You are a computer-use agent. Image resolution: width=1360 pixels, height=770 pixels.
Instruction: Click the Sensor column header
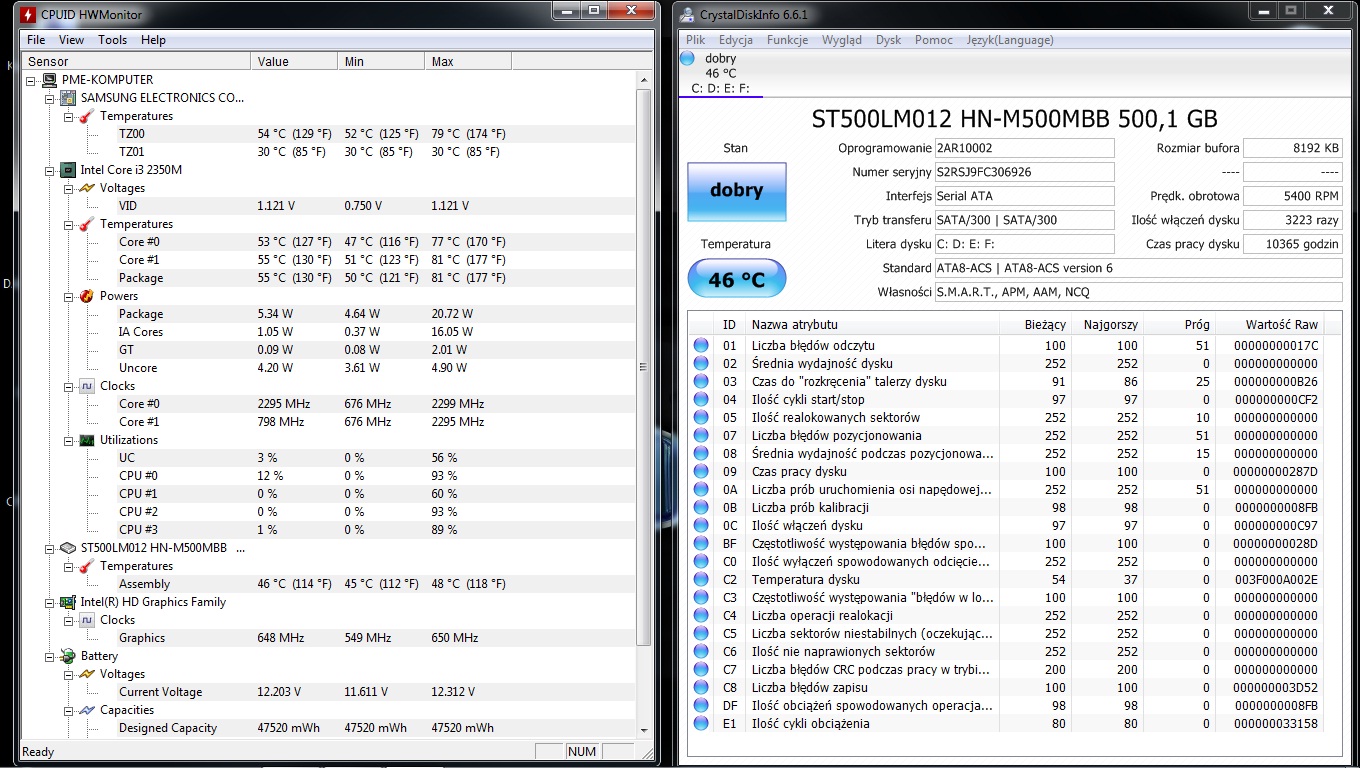136,61
